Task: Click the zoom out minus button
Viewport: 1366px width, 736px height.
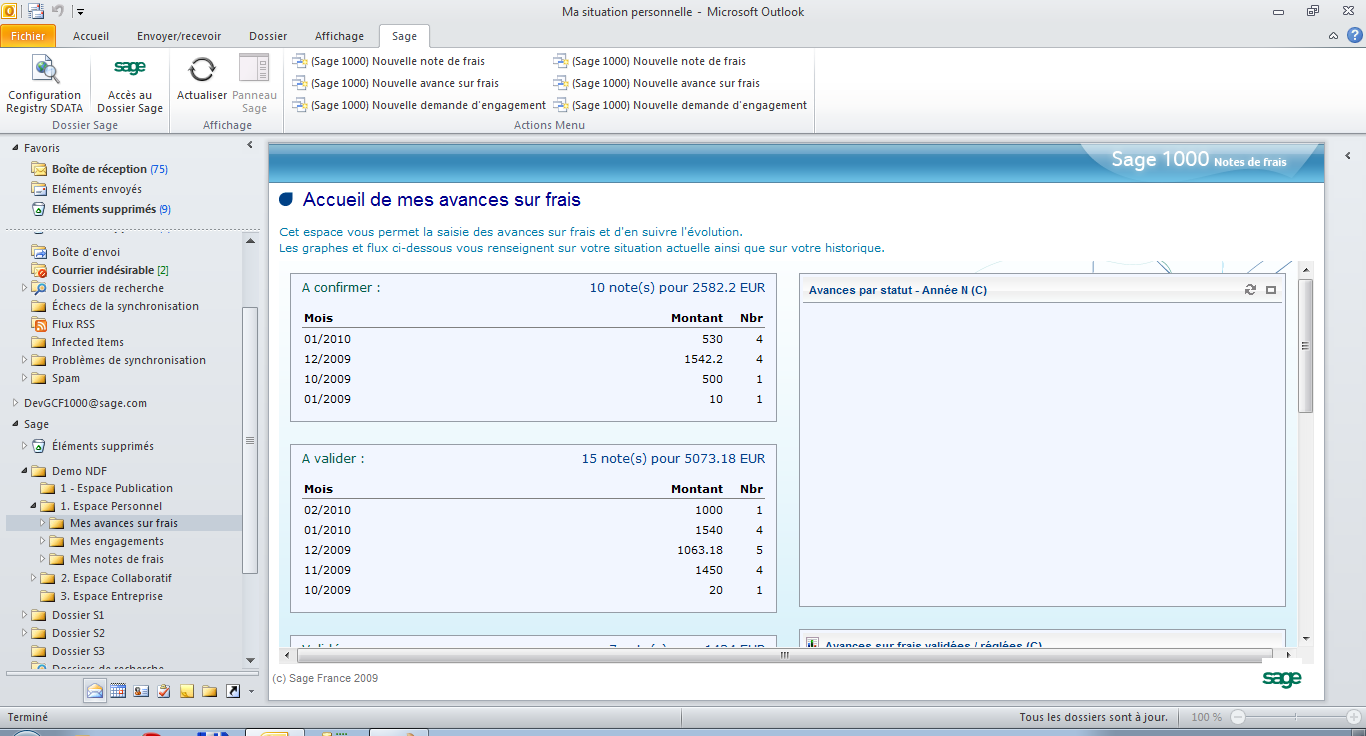Action: (x=1238, y=717)
